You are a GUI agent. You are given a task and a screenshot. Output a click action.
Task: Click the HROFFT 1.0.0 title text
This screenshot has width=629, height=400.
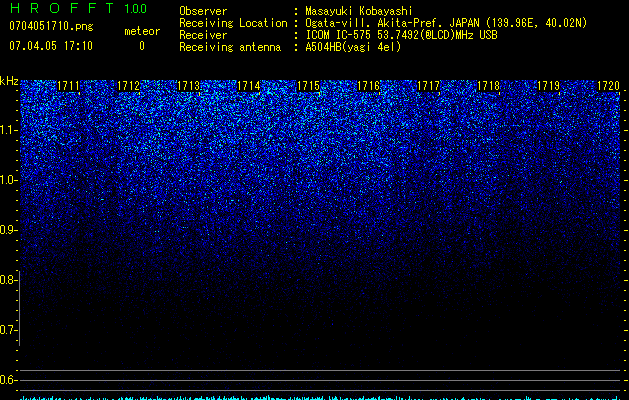(78, 8)
